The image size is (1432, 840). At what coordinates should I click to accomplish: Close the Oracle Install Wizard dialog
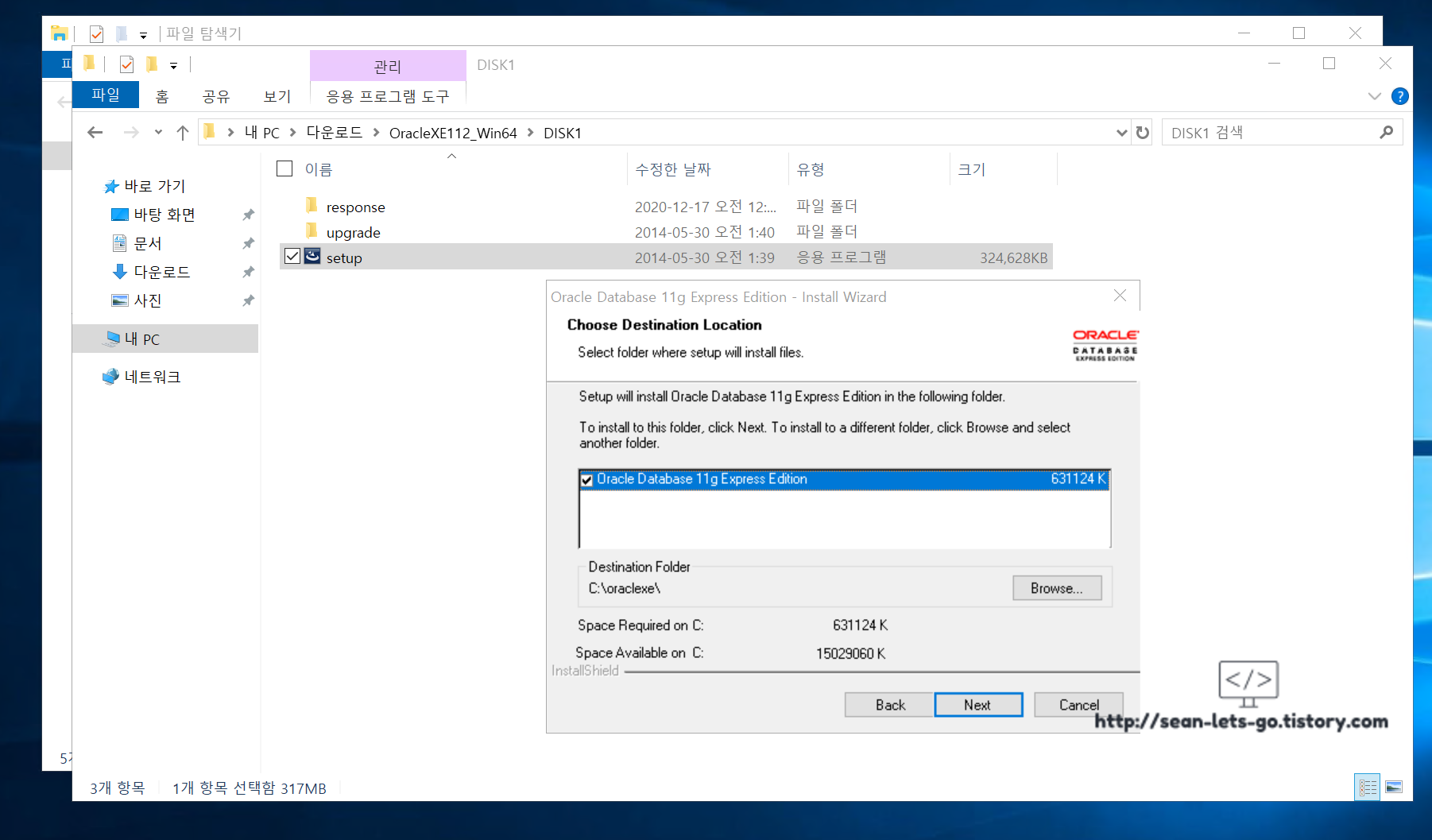1120,296
